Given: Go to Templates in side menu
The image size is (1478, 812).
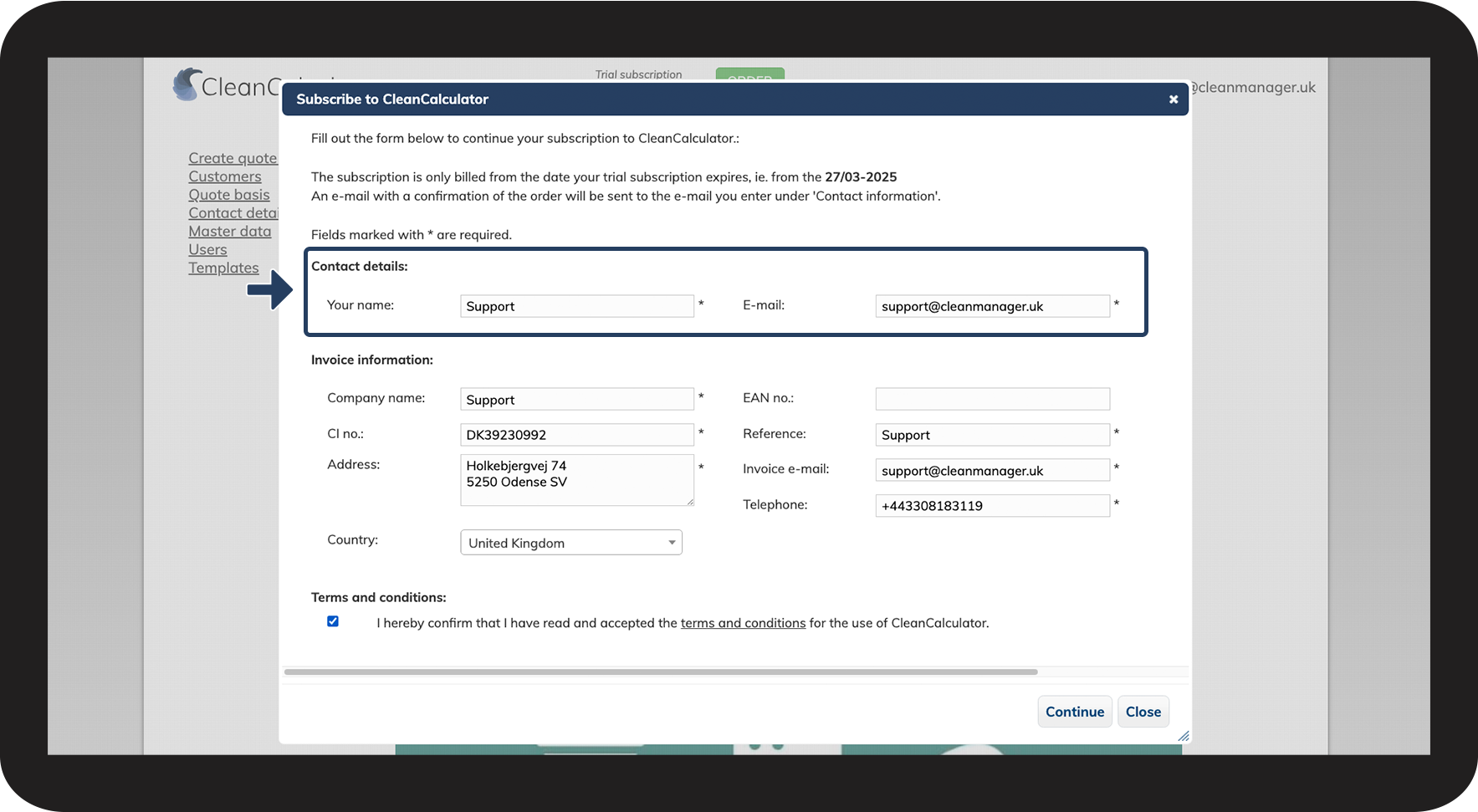Looking at the screenshot, I should [223, 268].
